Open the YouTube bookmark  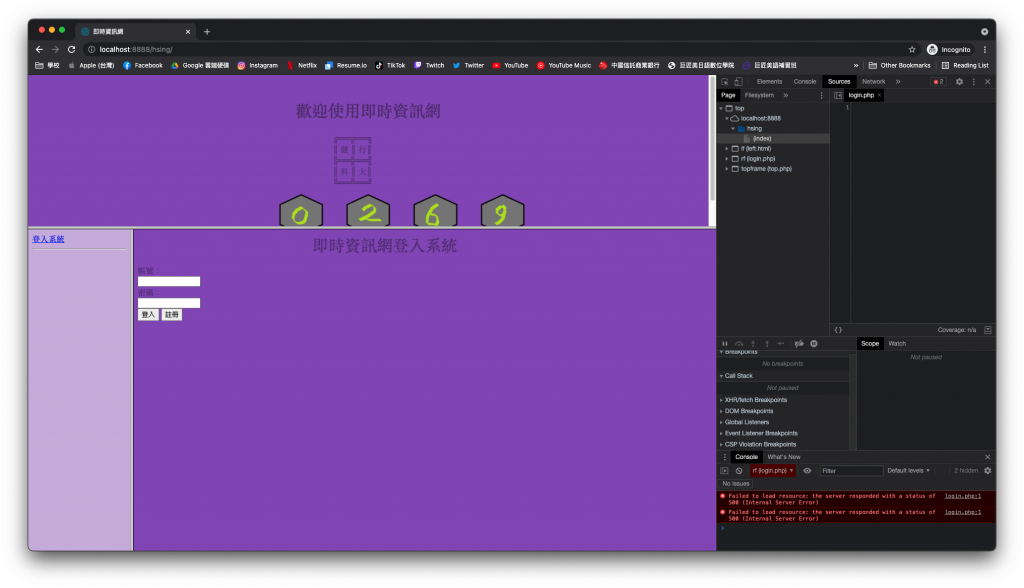(510, 65)
